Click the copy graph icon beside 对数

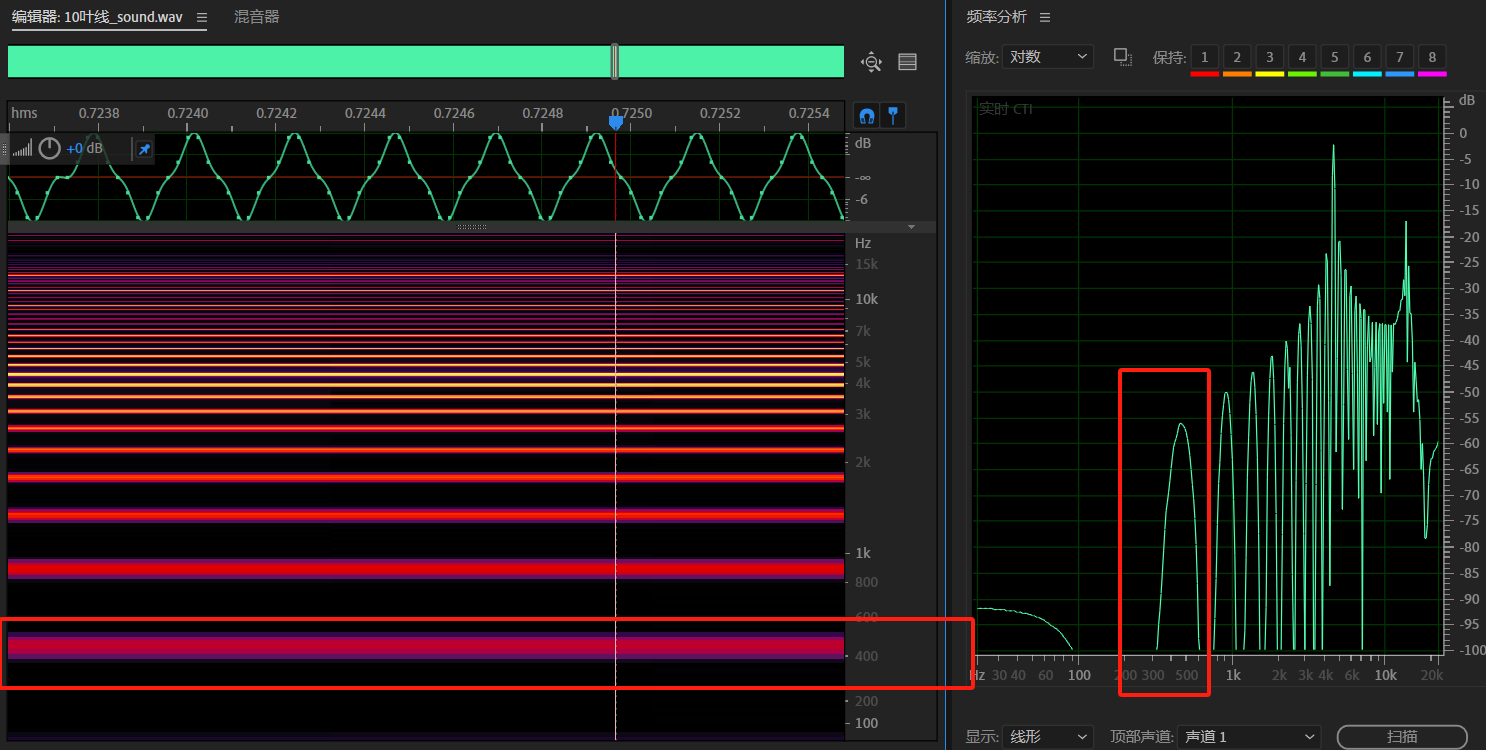coord(1123,57)
